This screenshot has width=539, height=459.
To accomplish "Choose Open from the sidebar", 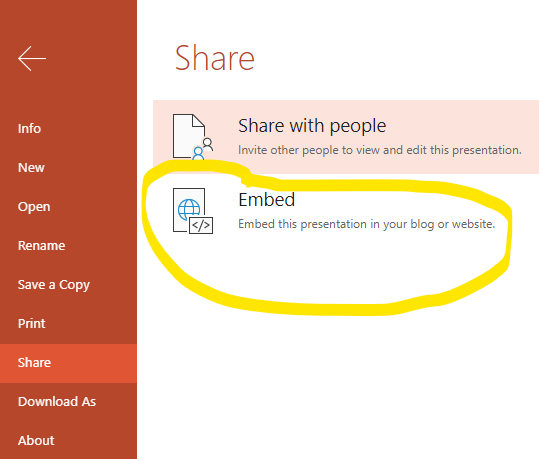I will click(x=34, y=207).
